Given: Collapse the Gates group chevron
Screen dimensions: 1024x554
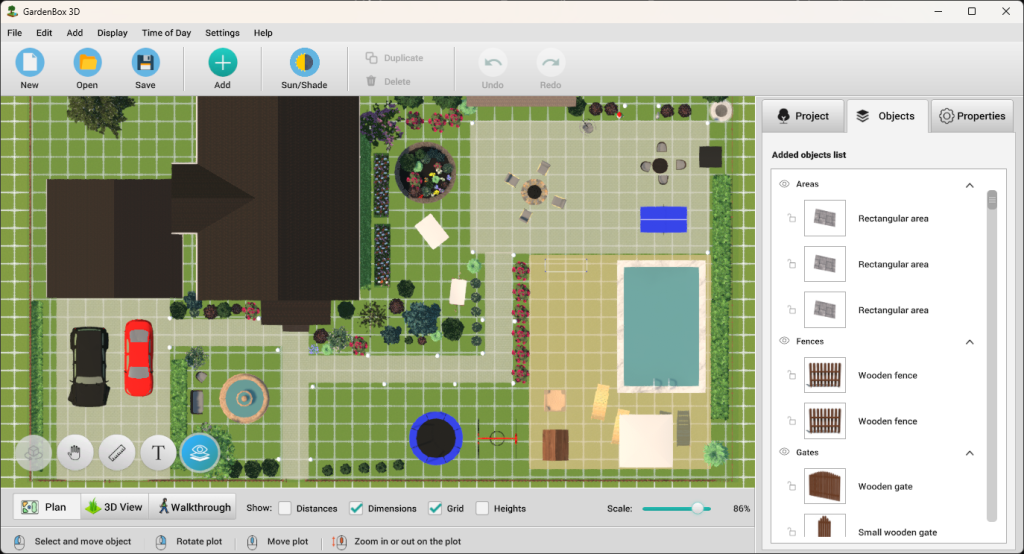Looking at the screenshot, I should pyautogui.click(x=970, y=453).
